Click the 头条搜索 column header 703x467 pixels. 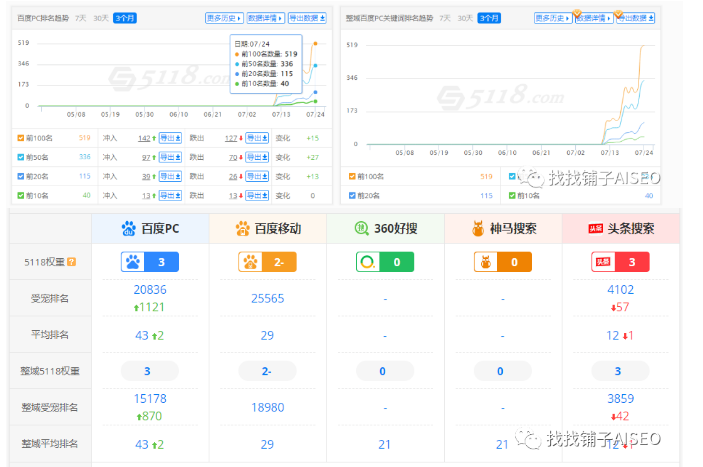coord(621,229)
